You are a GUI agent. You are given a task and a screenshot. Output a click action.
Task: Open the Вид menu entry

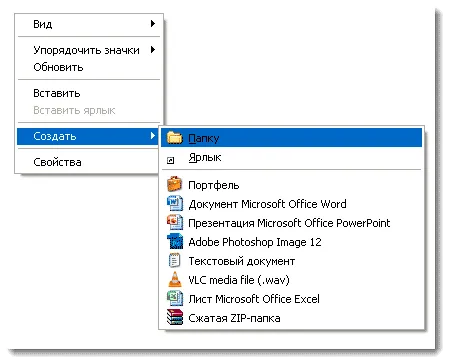pyautogui.click(x=89, y=24)
